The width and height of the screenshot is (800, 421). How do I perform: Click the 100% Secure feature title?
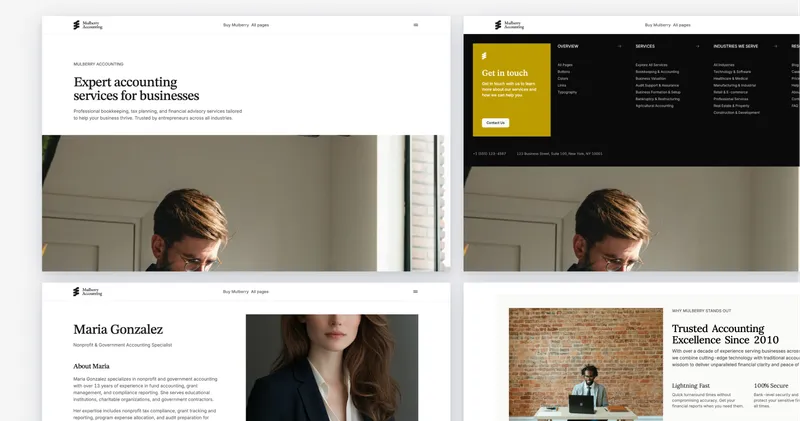click(771, 386)
